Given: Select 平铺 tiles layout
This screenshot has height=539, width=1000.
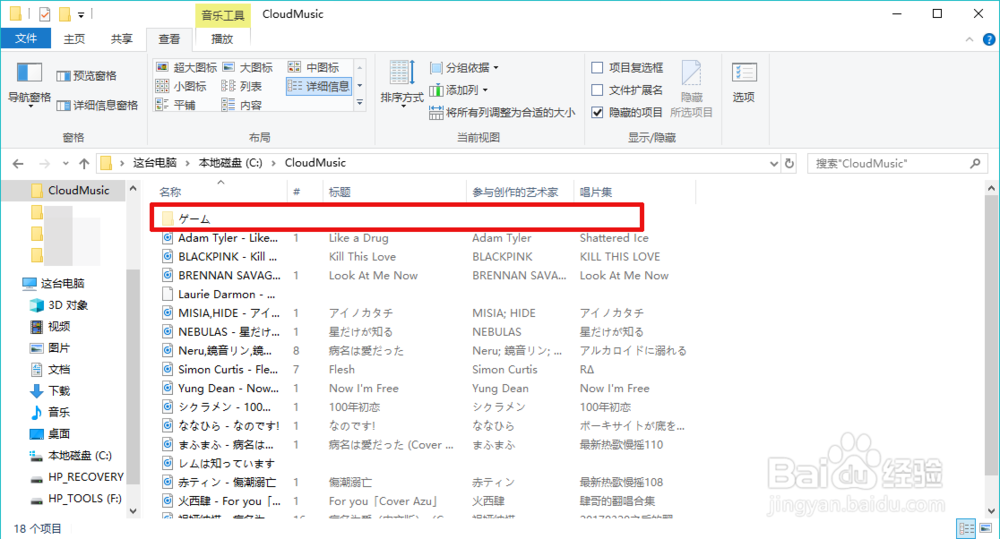Looking at the screenshot, I should coord(176,105).
